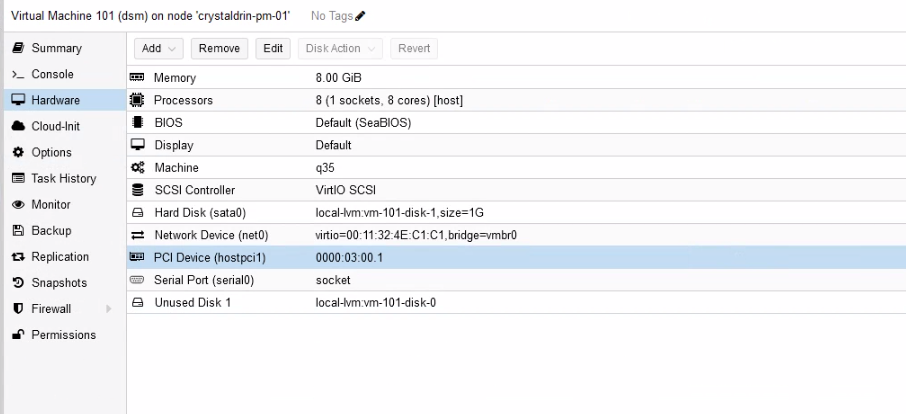Click the Display monitor icon in list
The width and height of the screenshot is (906, 414).
138,145
